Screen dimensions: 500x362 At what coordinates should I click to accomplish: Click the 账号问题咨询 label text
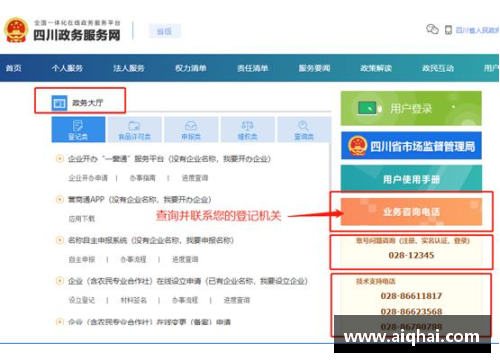(x=412, y=241)
